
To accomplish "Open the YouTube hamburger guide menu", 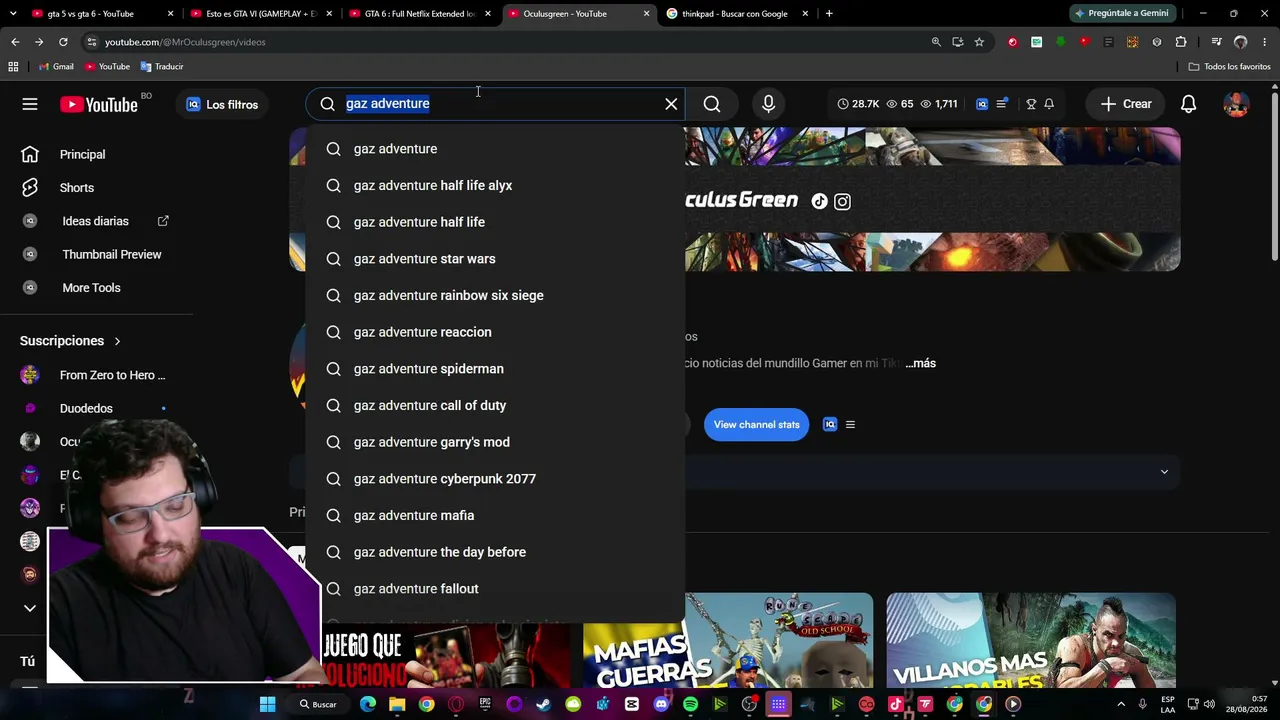I will tap(30, 104).
